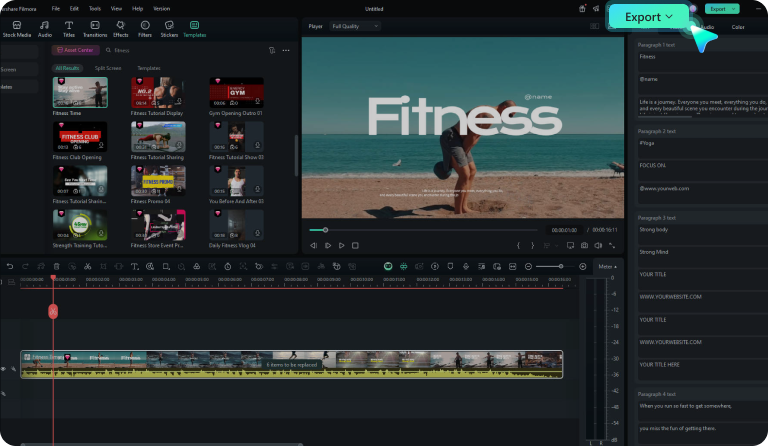Image resolution: width=768 pixels, height=446 pixels.
Task: Open the Stock Media panel
Action: 17,29
